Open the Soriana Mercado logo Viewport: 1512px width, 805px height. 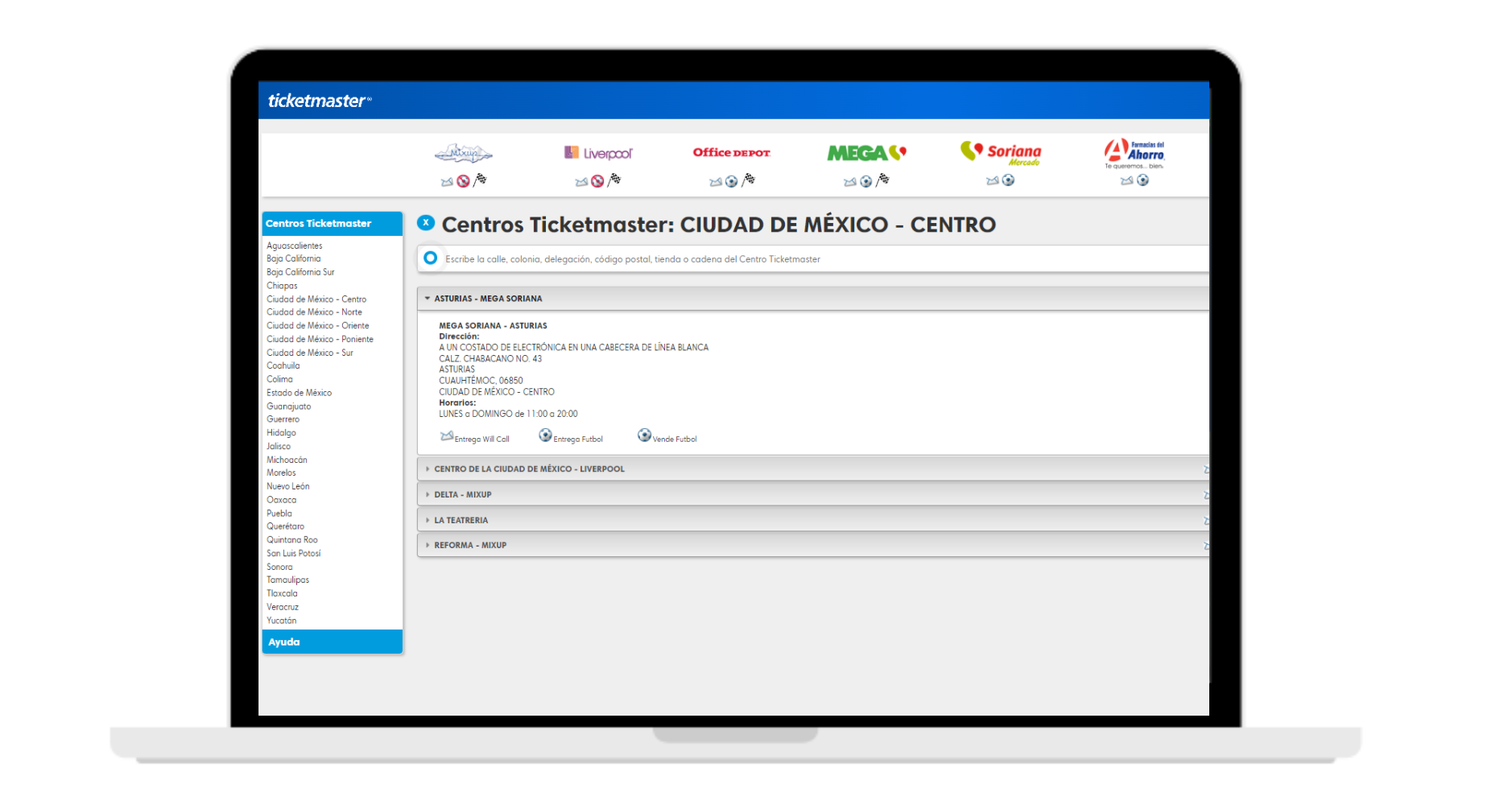tap(1001, 153)
